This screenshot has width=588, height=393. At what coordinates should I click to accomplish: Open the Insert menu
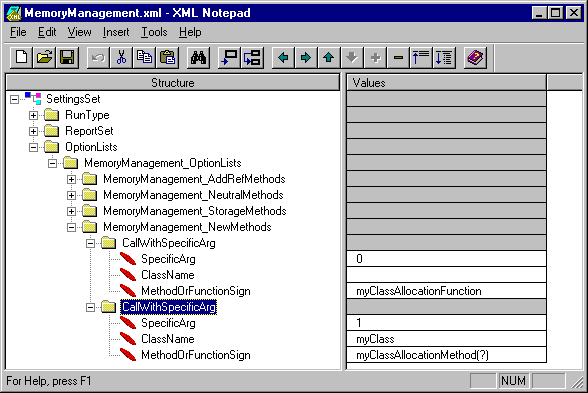point(116,32)
